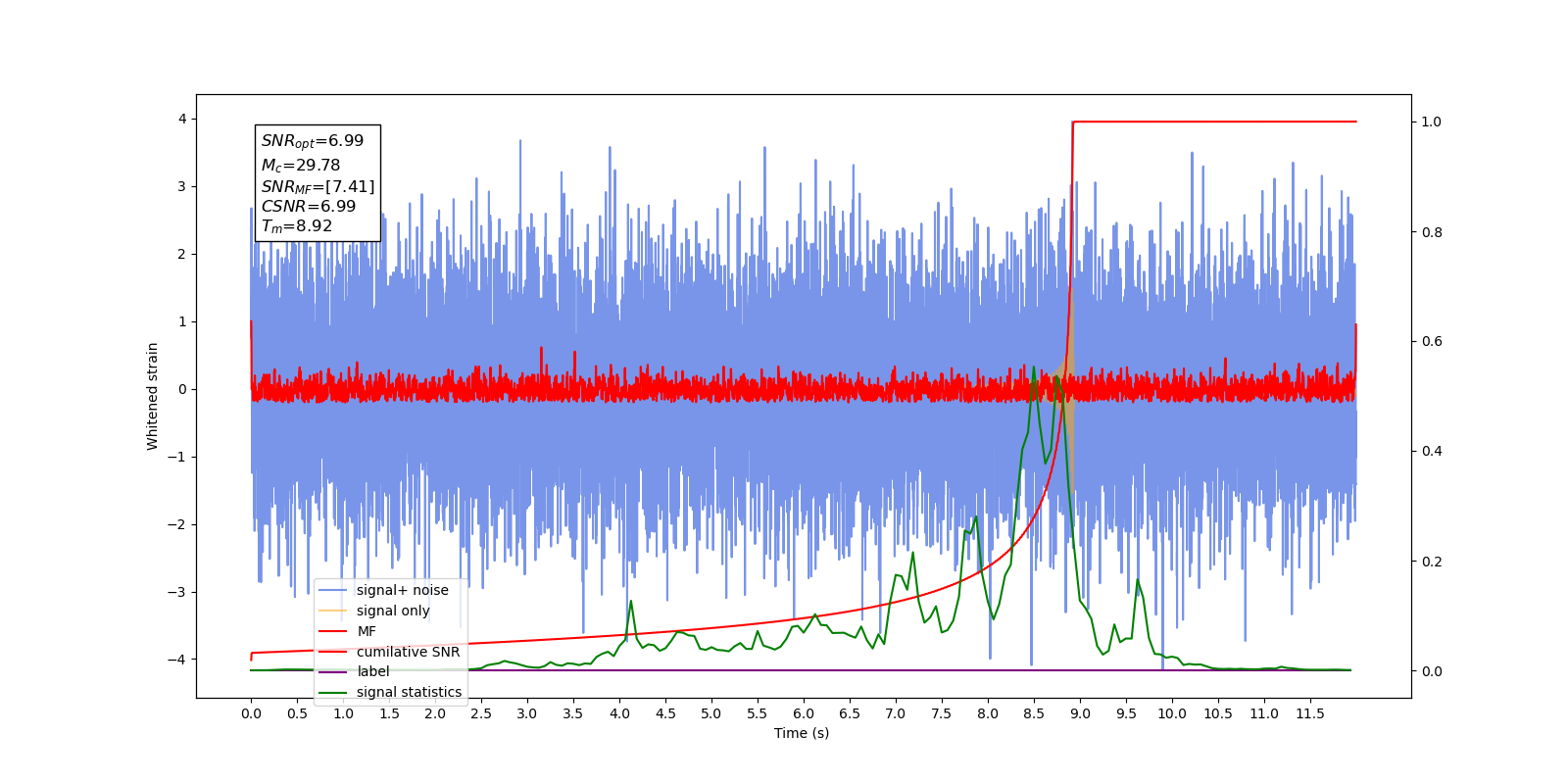
Task: Click the −4 tick on the strain axis
Action: 176,660
